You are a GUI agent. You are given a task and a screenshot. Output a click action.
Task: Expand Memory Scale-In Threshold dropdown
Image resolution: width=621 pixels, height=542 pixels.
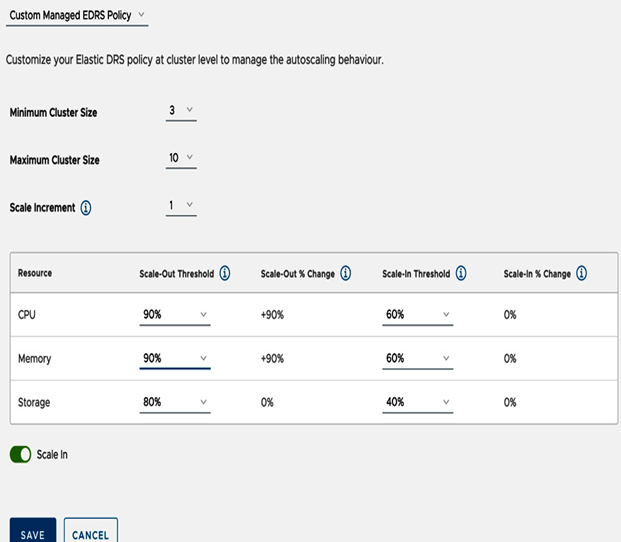pyautogui.click(x=417, y=359)
